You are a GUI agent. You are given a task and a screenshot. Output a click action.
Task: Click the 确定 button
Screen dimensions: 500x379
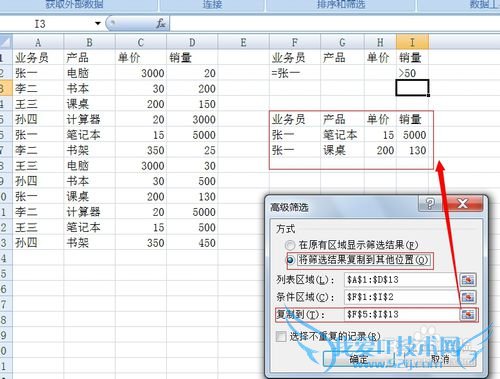358,359
